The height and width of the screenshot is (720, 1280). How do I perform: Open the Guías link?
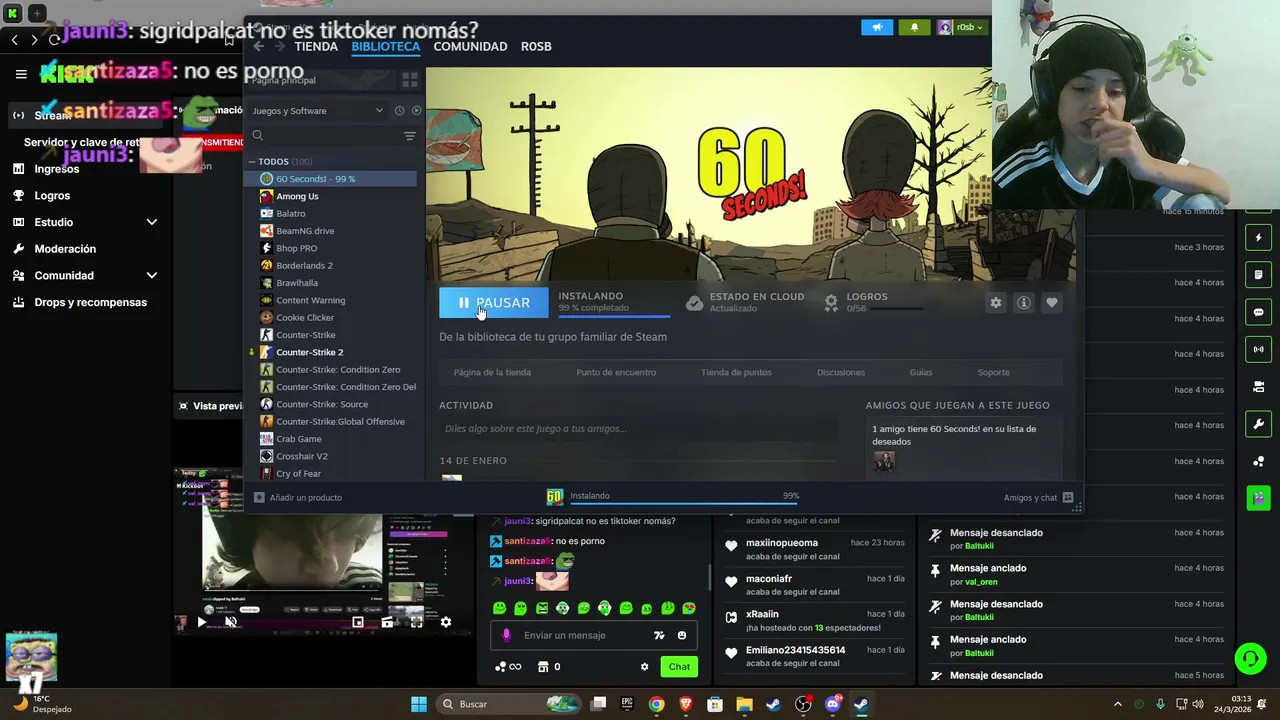[x=921, y=372]
